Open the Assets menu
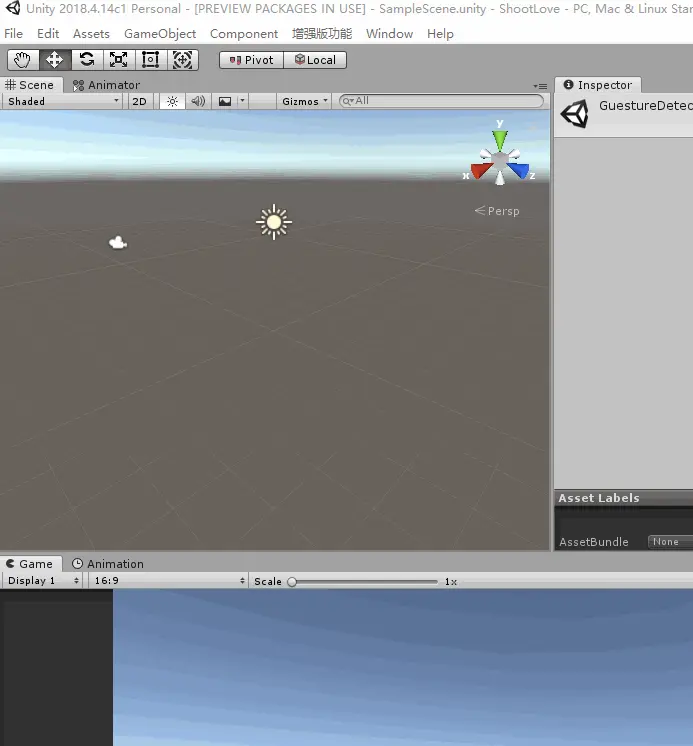The image size is (693, 746). pos(91,34)
